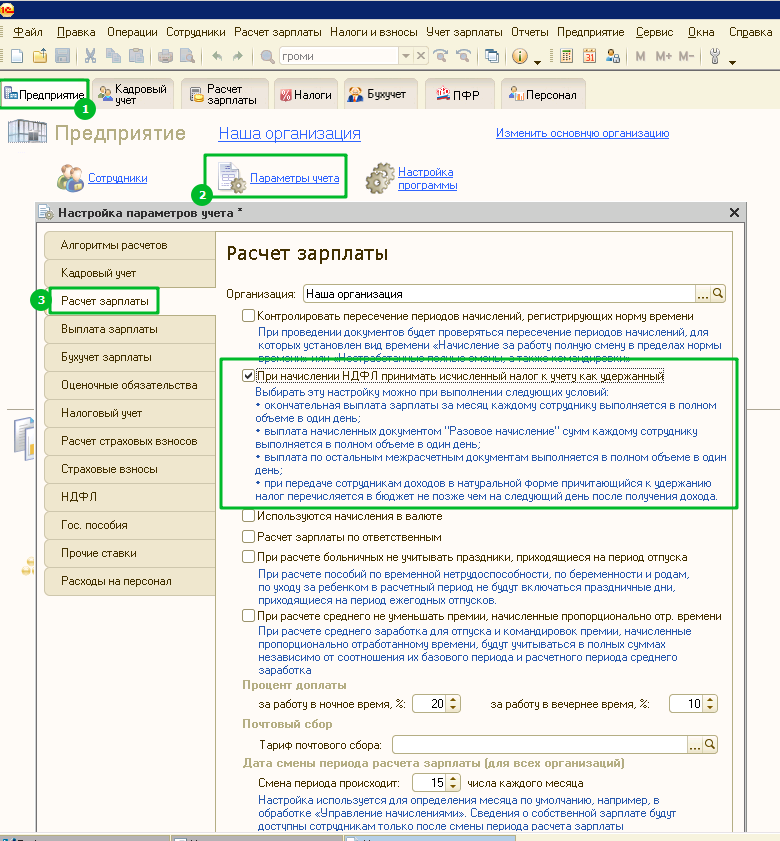
Task: Expand the dropdown arrow after the wrench icon
Action: point(732,62)
